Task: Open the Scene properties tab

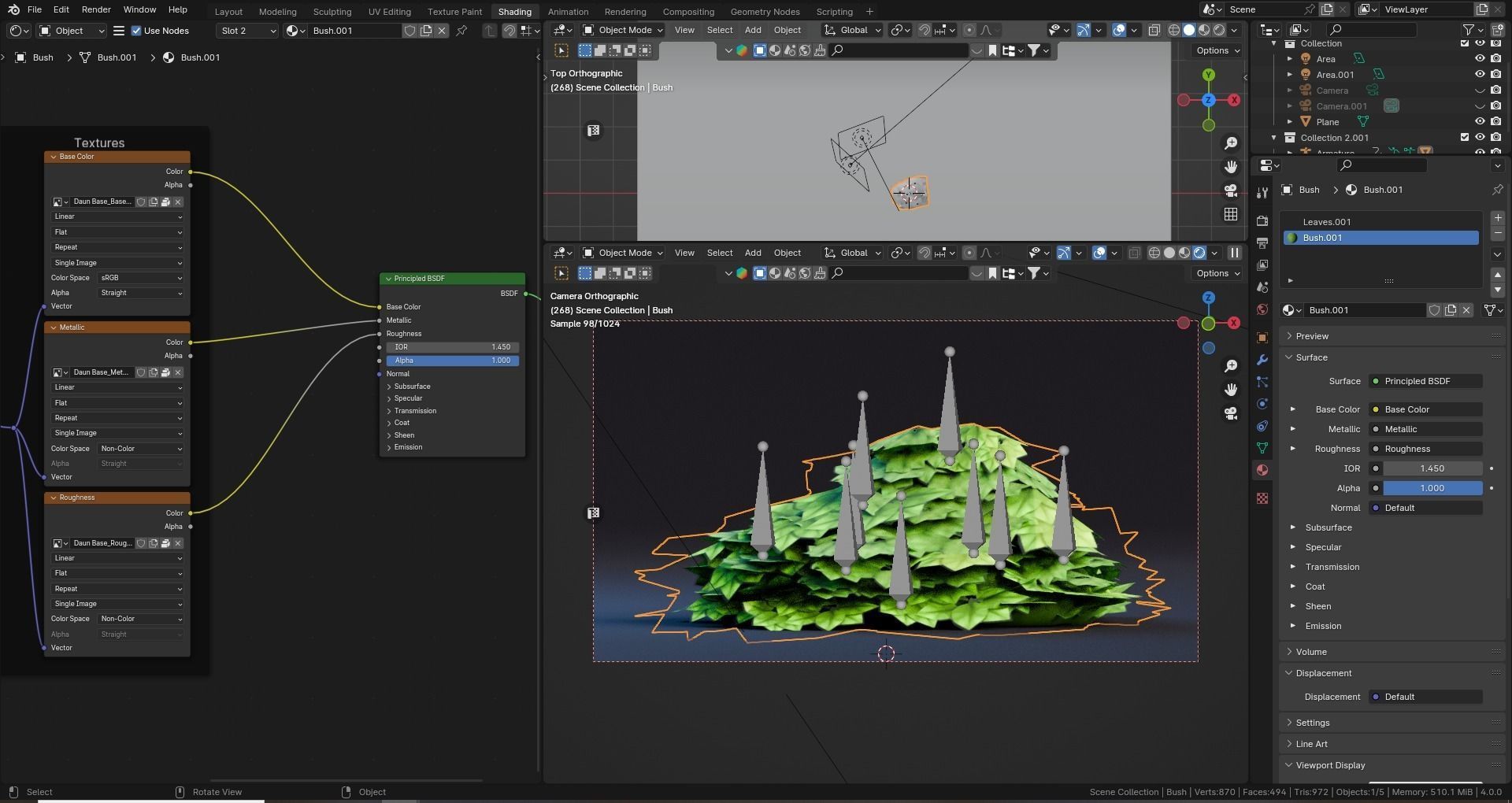Action: pyautogui.click(x=1262, y=287)
